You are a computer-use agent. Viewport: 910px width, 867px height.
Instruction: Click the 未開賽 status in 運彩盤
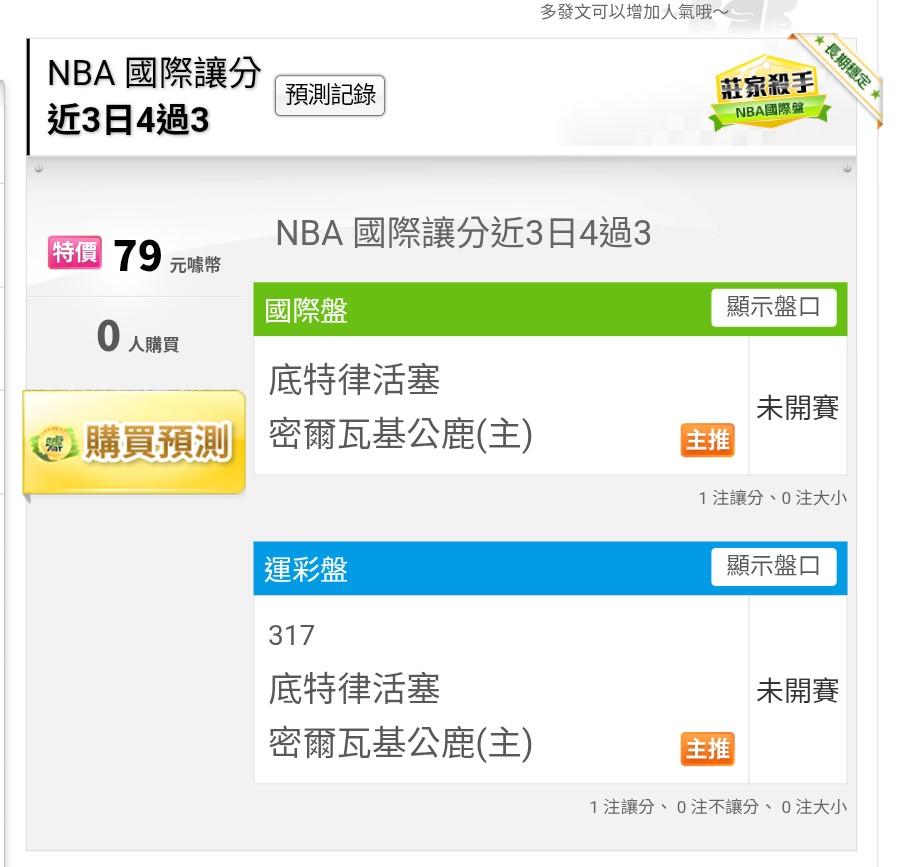[x=797, y=691]
